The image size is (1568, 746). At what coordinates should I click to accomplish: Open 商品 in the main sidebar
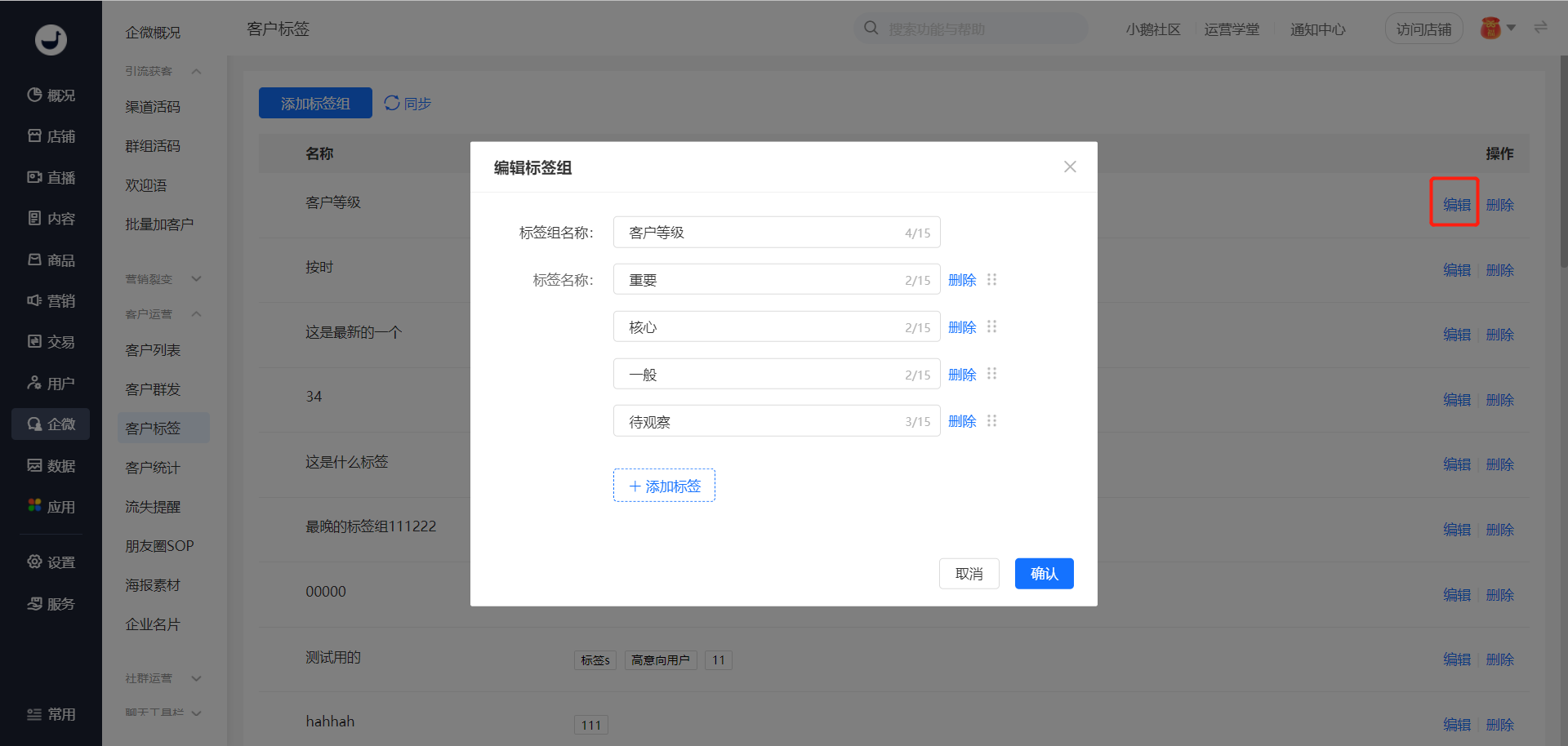tap(51, 260)
